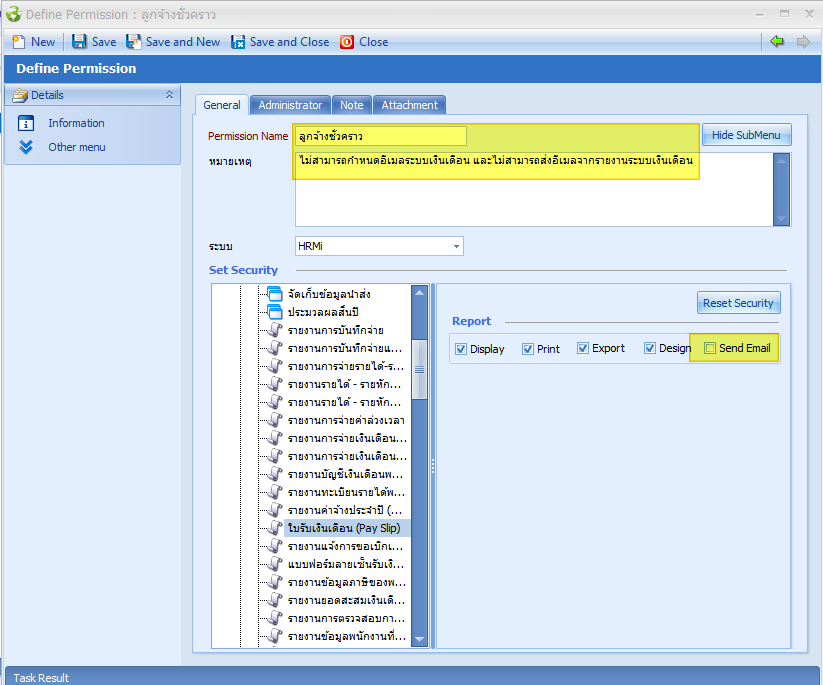Screen dimensions: 823x685
Task: Click Save and New toolbar icon
Action: point(134,42)
